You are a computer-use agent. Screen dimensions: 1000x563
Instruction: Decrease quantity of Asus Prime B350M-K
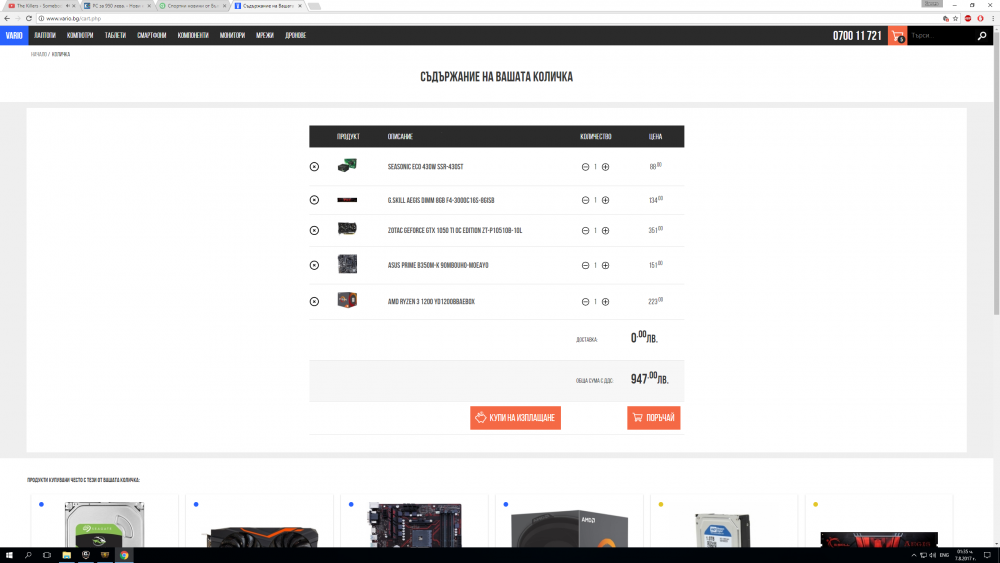pos(585,265)
